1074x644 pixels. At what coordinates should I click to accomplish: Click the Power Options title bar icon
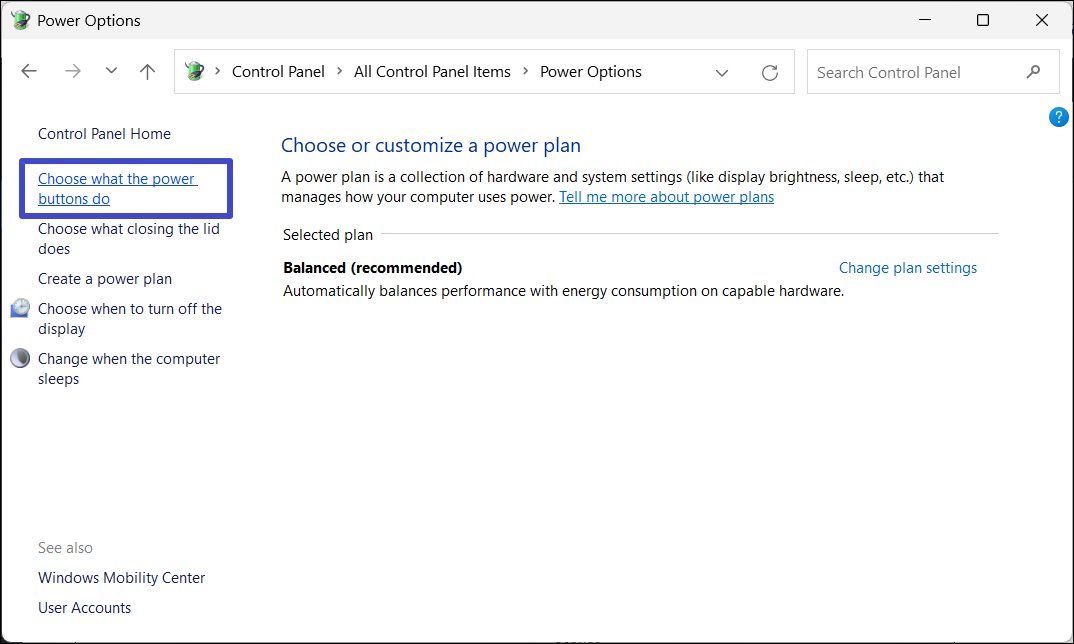click(21, 20)
